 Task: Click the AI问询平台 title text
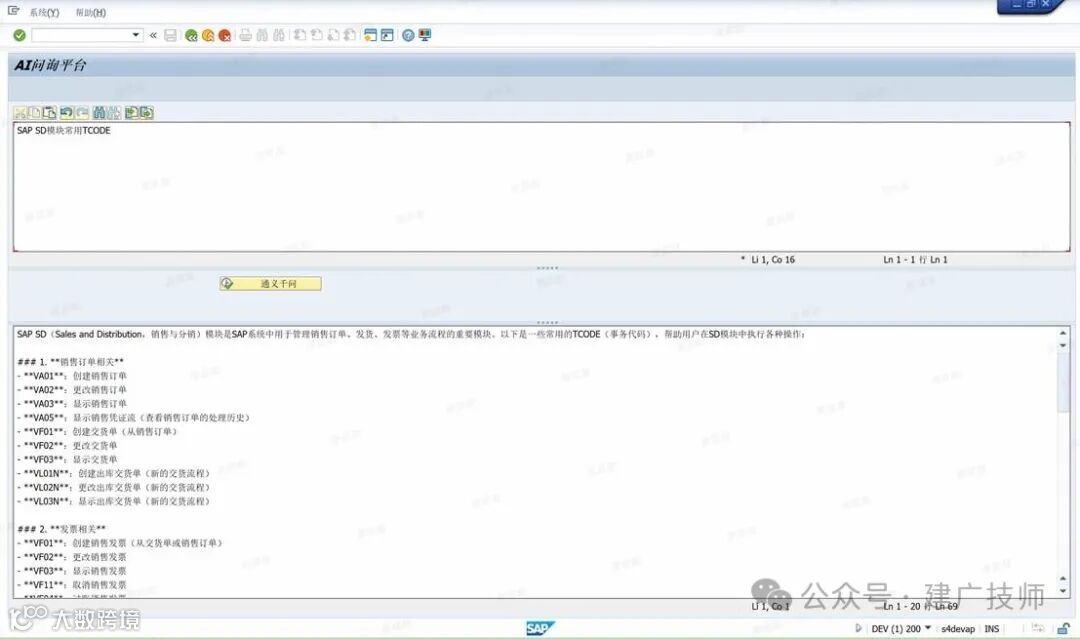coord(50,65)
